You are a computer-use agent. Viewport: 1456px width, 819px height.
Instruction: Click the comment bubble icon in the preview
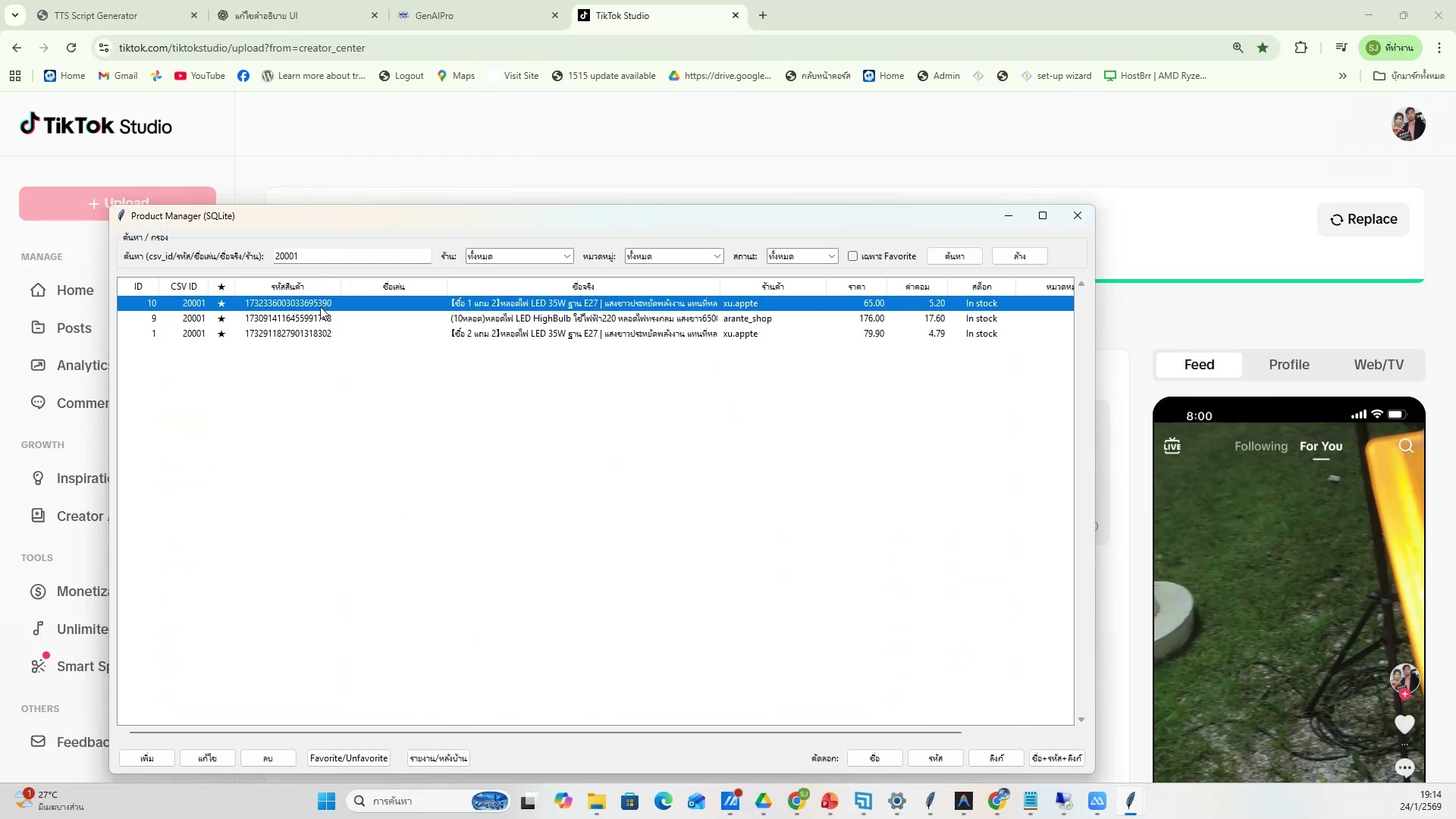1404,768
